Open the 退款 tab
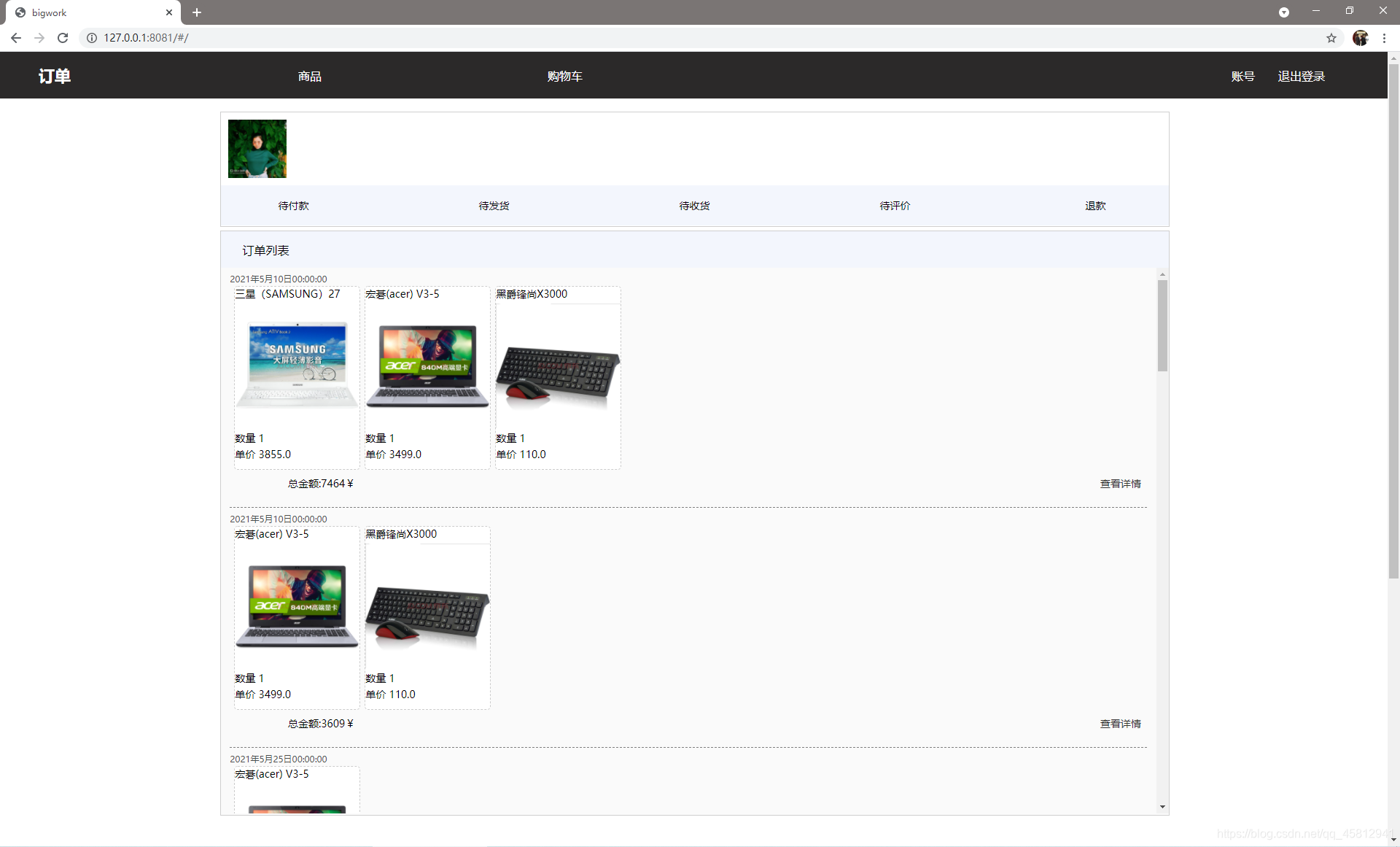 (1095, 206)
